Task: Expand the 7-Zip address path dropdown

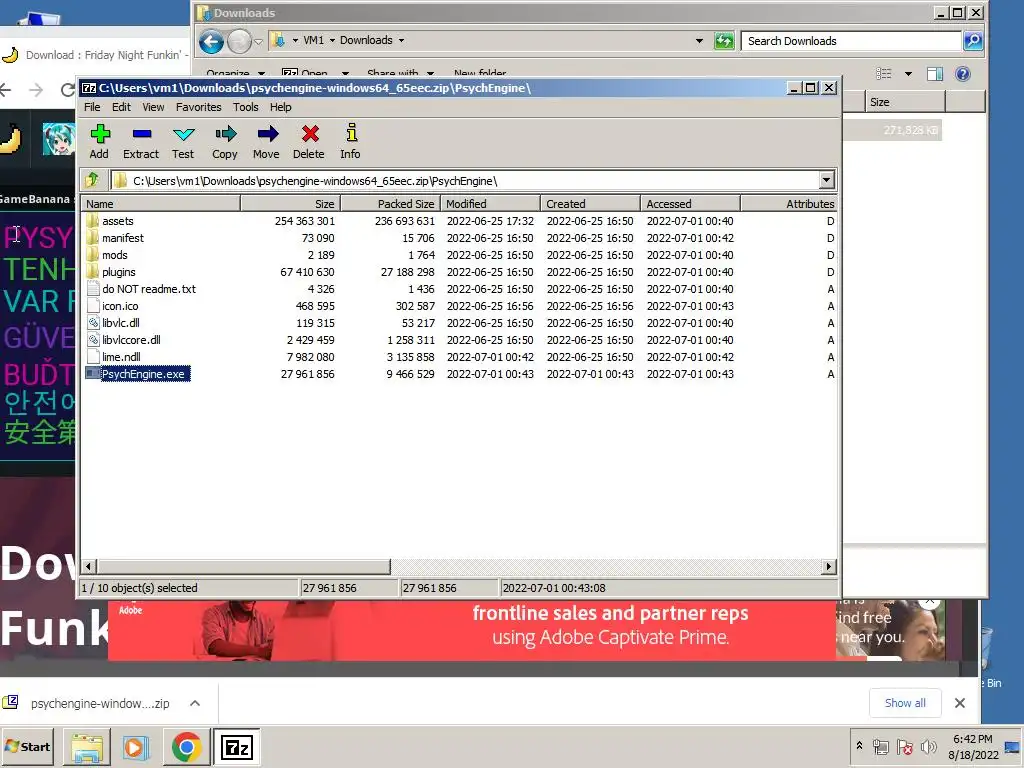Action: pyautogui.click(x=826, y=180)
